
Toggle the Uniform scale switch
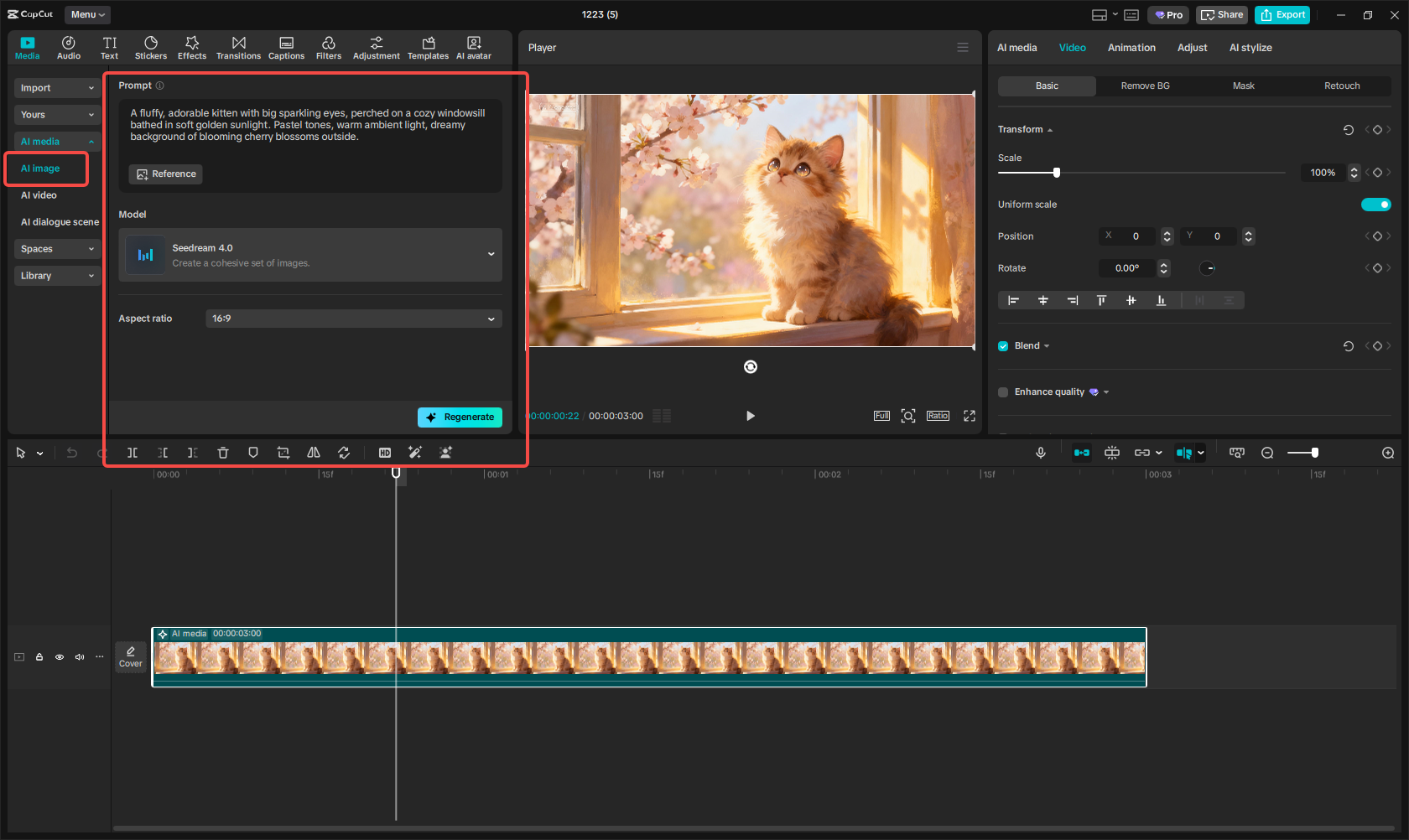pos(1375,205)
